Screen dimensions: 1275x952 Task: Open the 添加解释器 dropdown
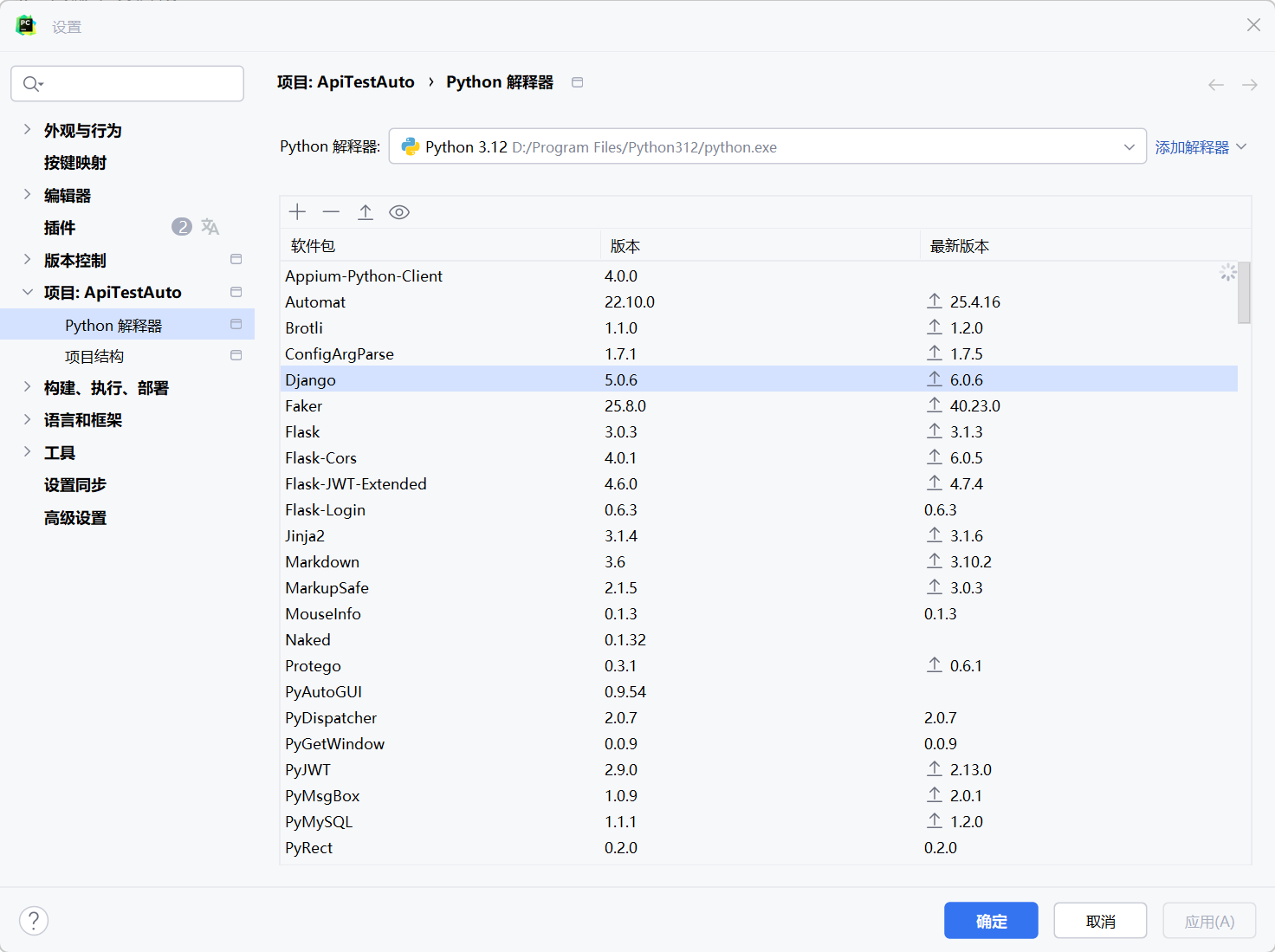click(1201, 147)
